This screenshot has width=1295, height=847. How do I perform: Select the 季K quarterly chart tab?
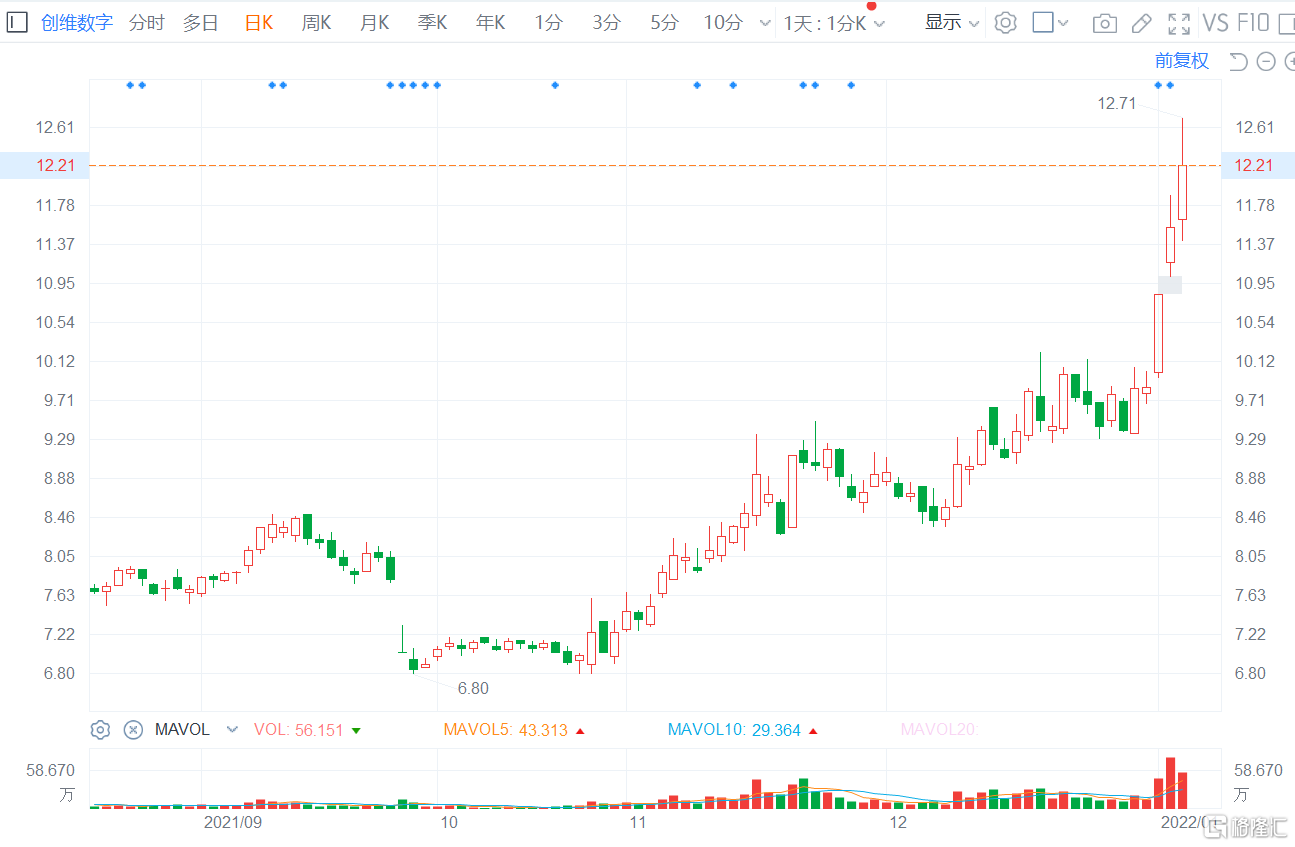coord(432,22)
